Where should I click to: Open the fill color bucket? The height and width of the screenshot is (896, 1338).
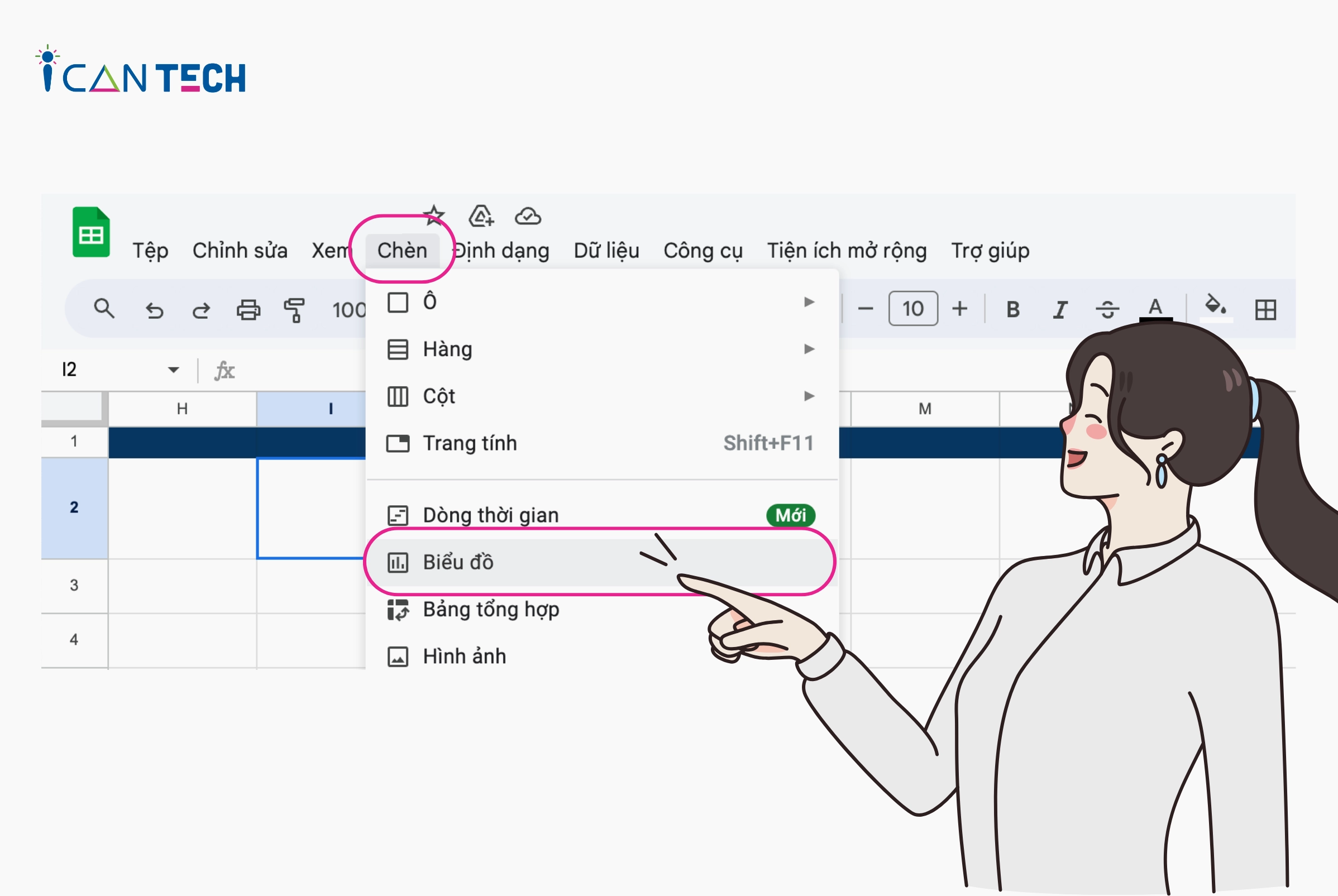click(1216, 308)
